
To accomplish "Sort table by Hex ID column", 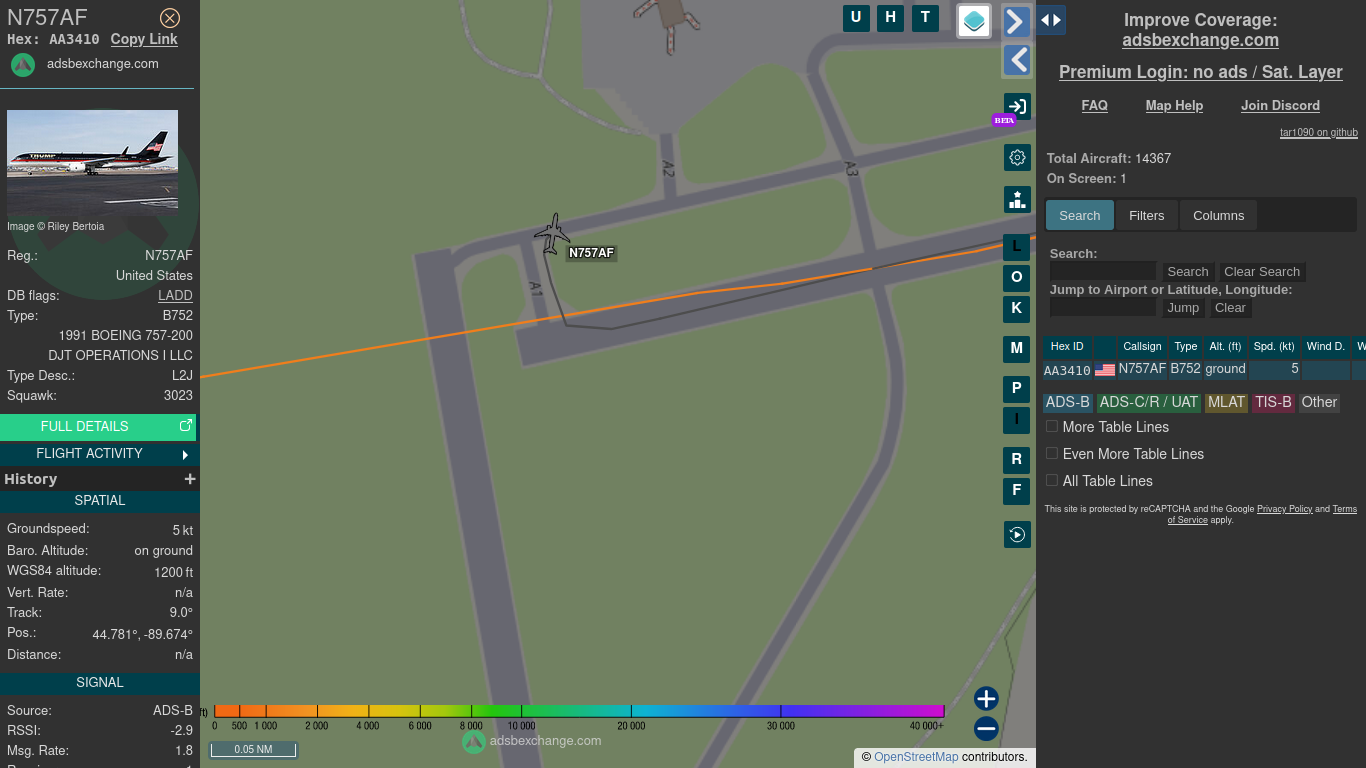I will [1067, 346].
